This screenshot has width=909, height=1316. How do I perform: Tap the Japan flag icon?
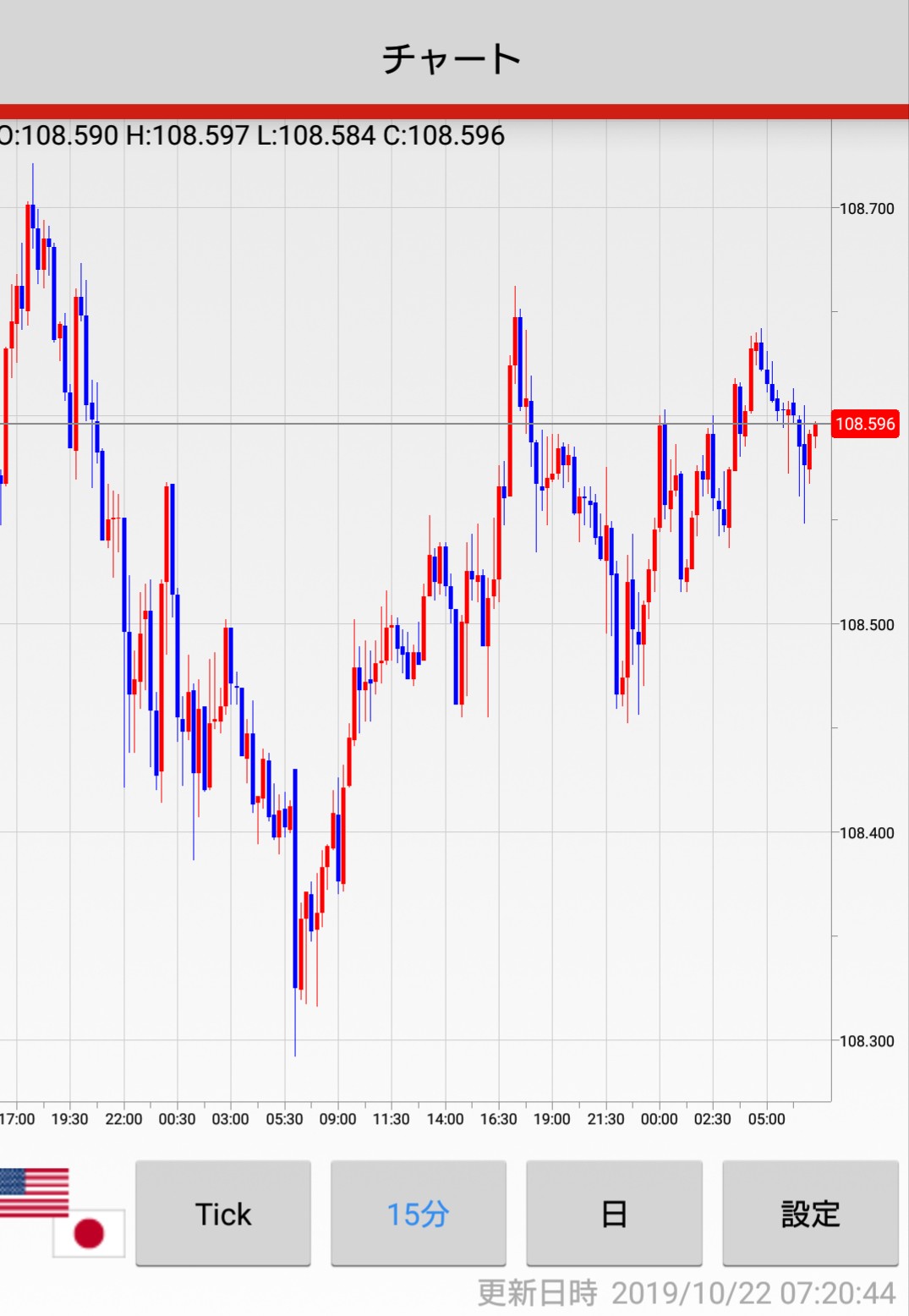pyautogui.click(x=89, y=1233)
